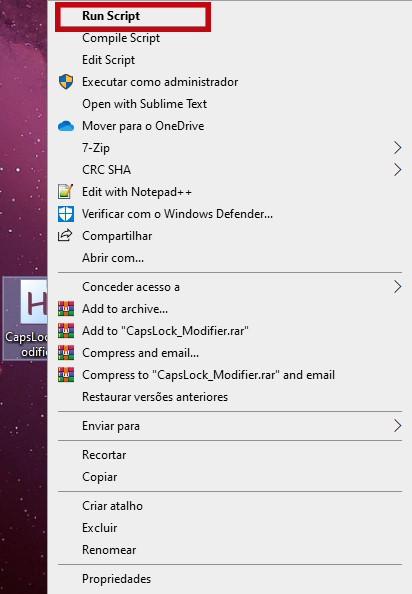412x594 pixels.
Task: Click WinRAR icon beside Add to archive
Action: [x=66, y=309]
